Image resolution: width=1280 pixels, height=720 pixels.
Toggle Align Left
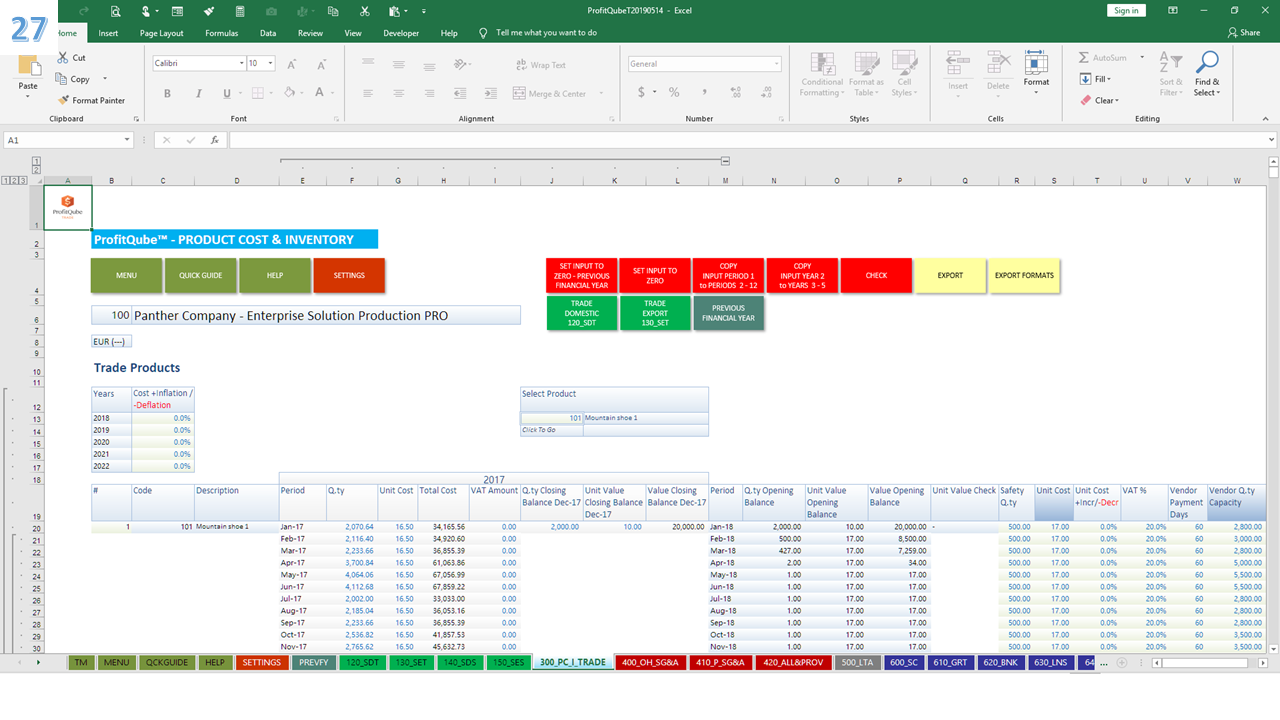370,94
